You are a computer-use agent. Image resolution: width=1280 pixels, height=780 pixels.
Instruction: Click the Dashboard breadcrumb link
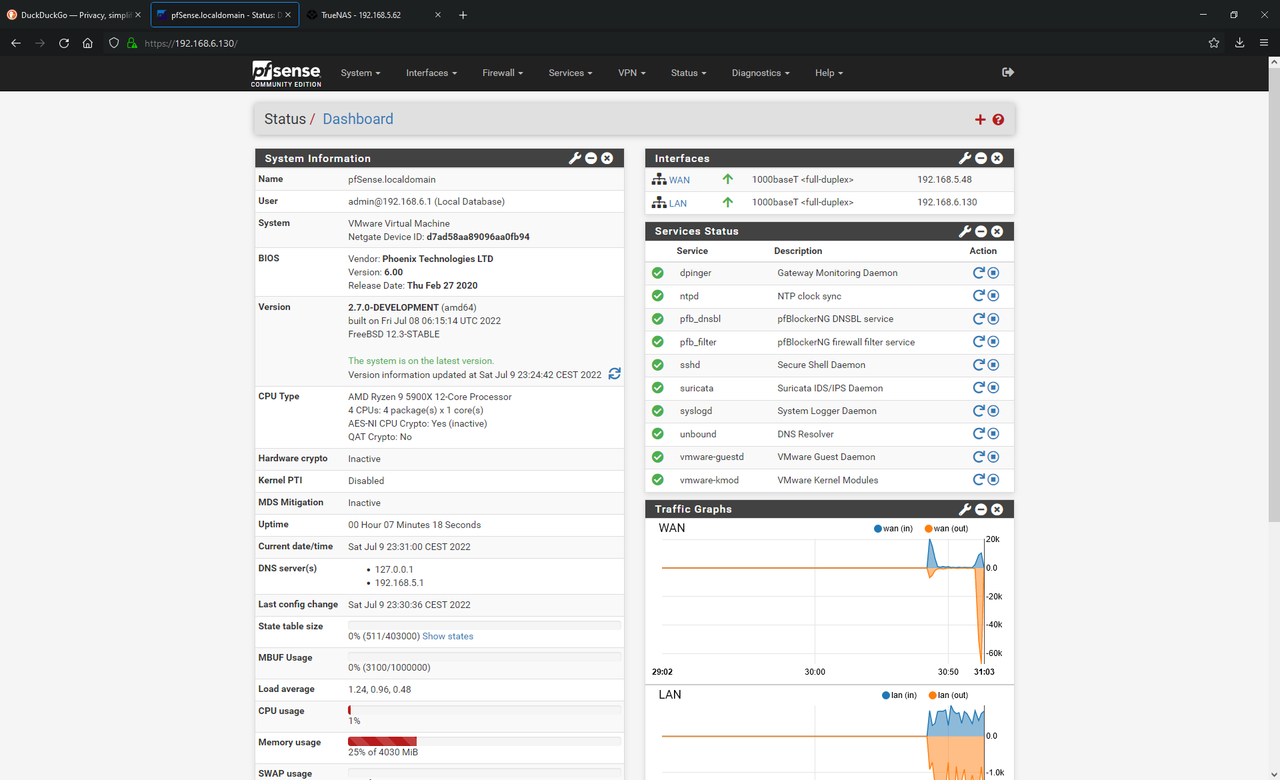coord(358,119)
